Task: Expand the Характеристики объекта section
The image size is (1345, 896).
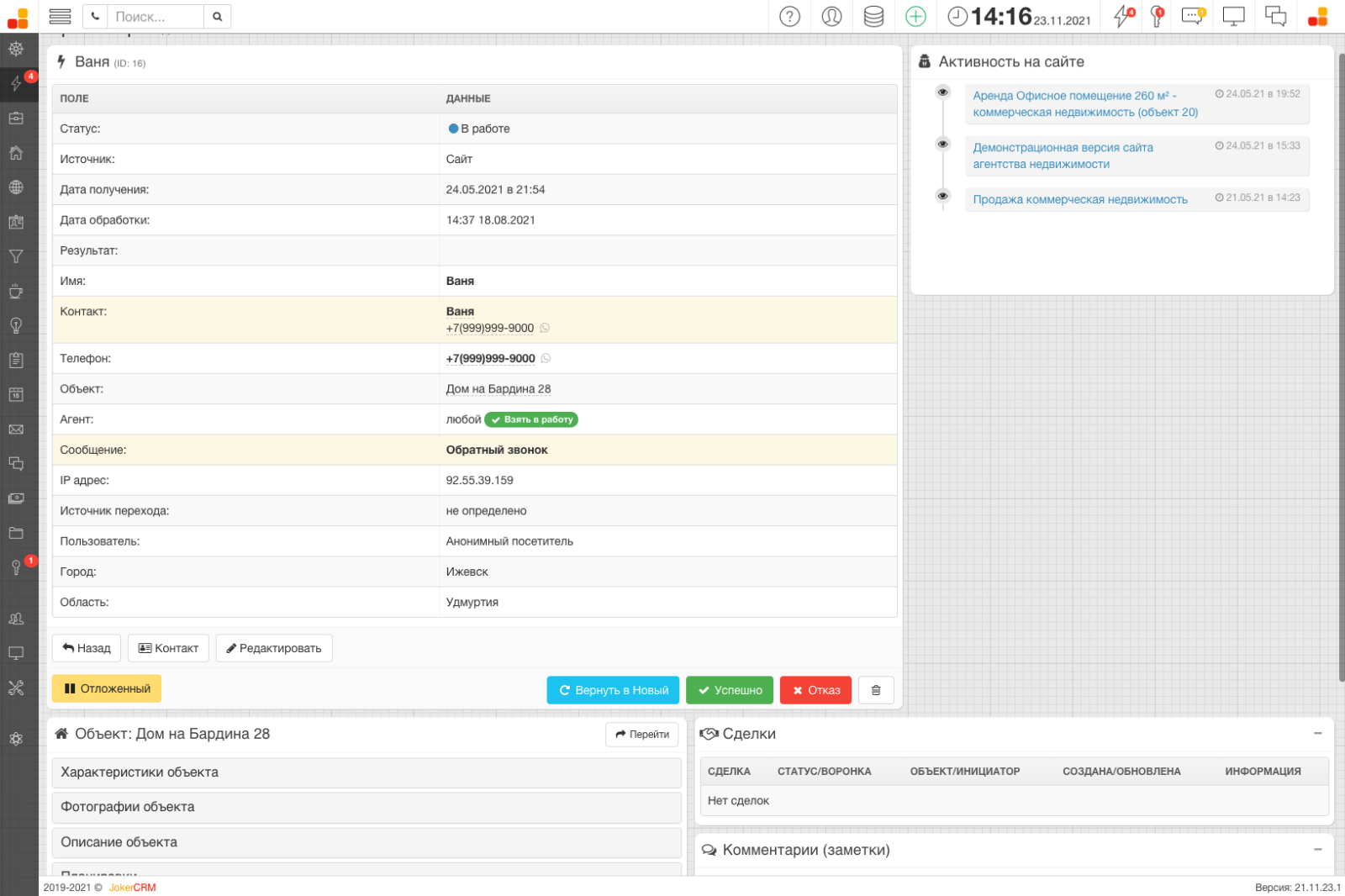Action: pyautogui.click(x=367, y=772)
